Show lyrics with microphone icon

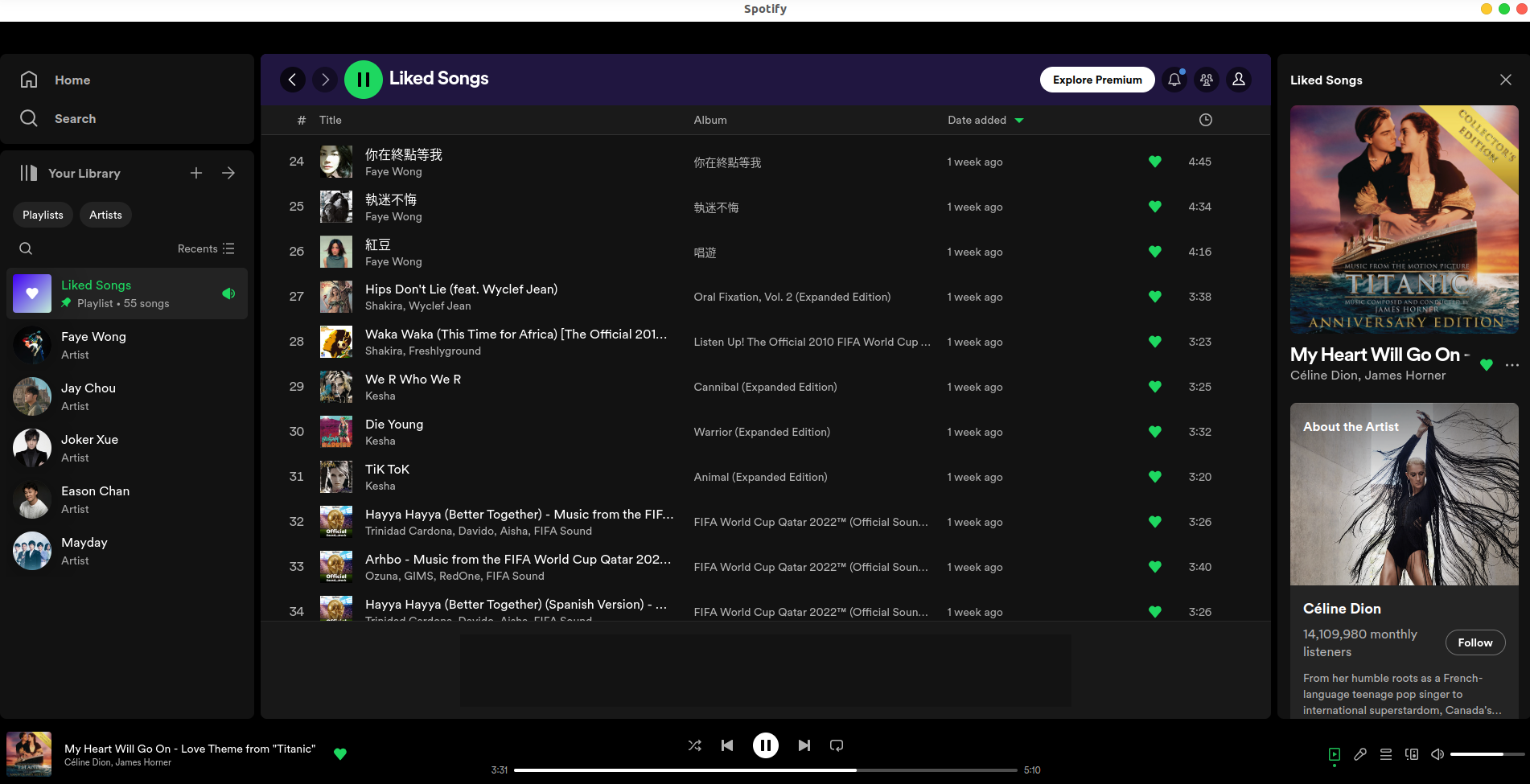point(1360,754)
